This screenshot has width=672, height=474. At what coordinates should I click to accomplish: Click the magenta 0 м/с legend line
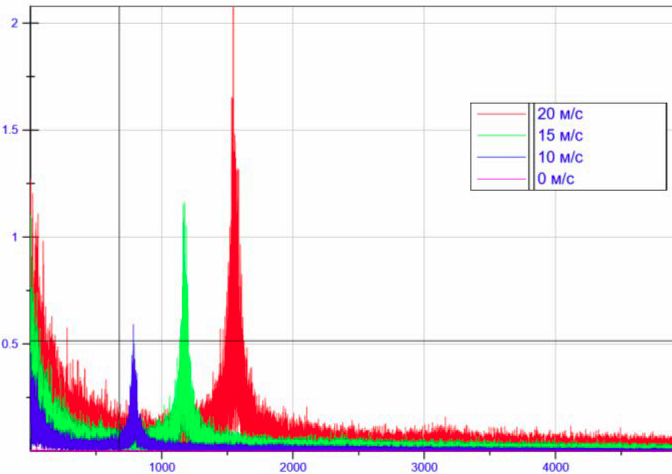[x=501, y=179]
